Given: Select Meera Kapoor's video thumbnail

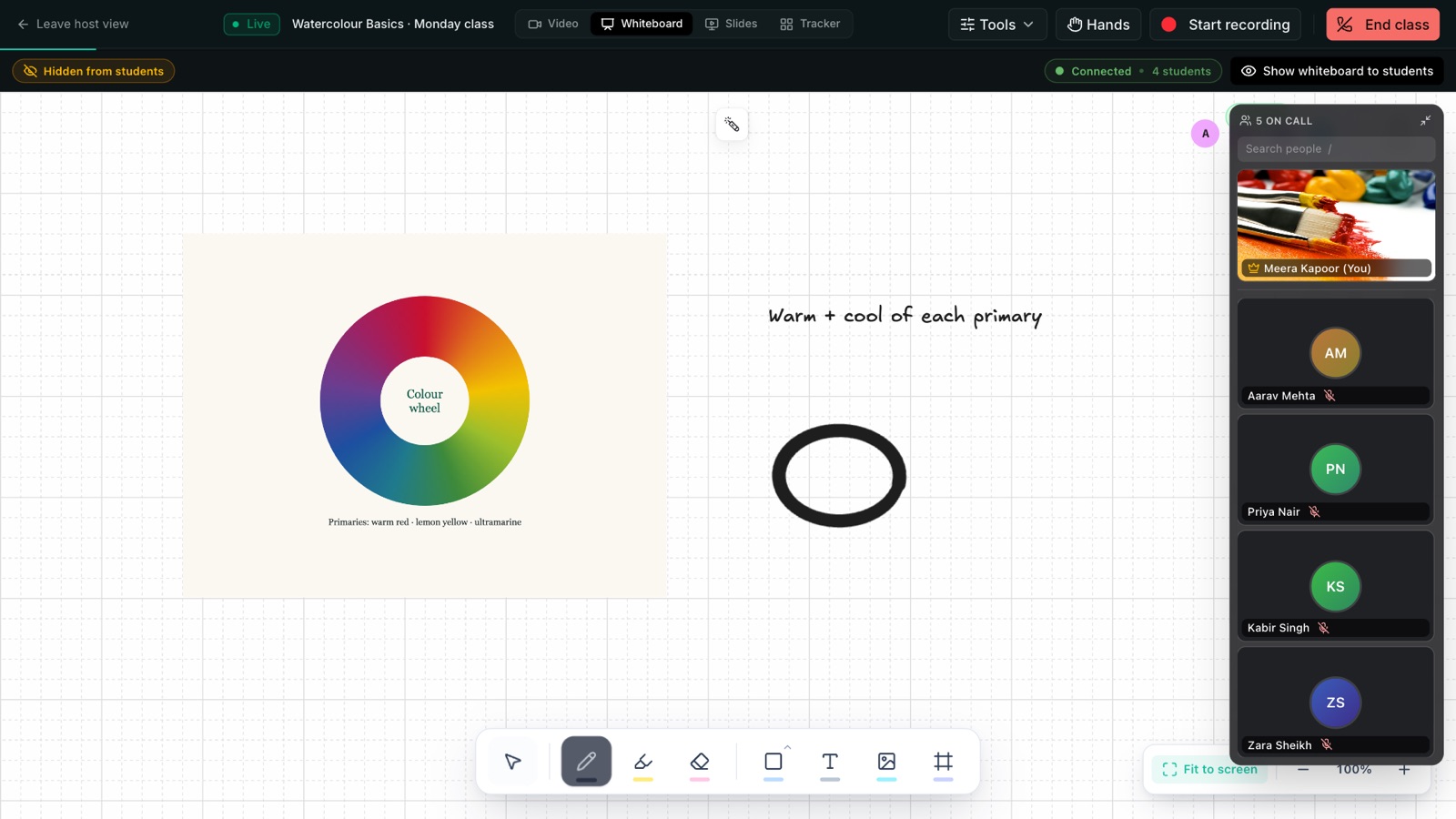Looking at the screenshot, I should coord(1336,225).
